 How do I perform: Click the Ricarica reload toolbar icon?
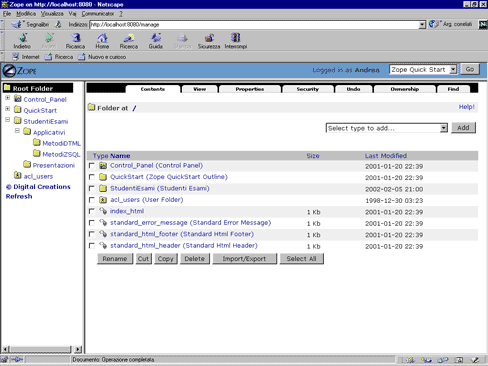pyautogui.click(x=76, y=38)
